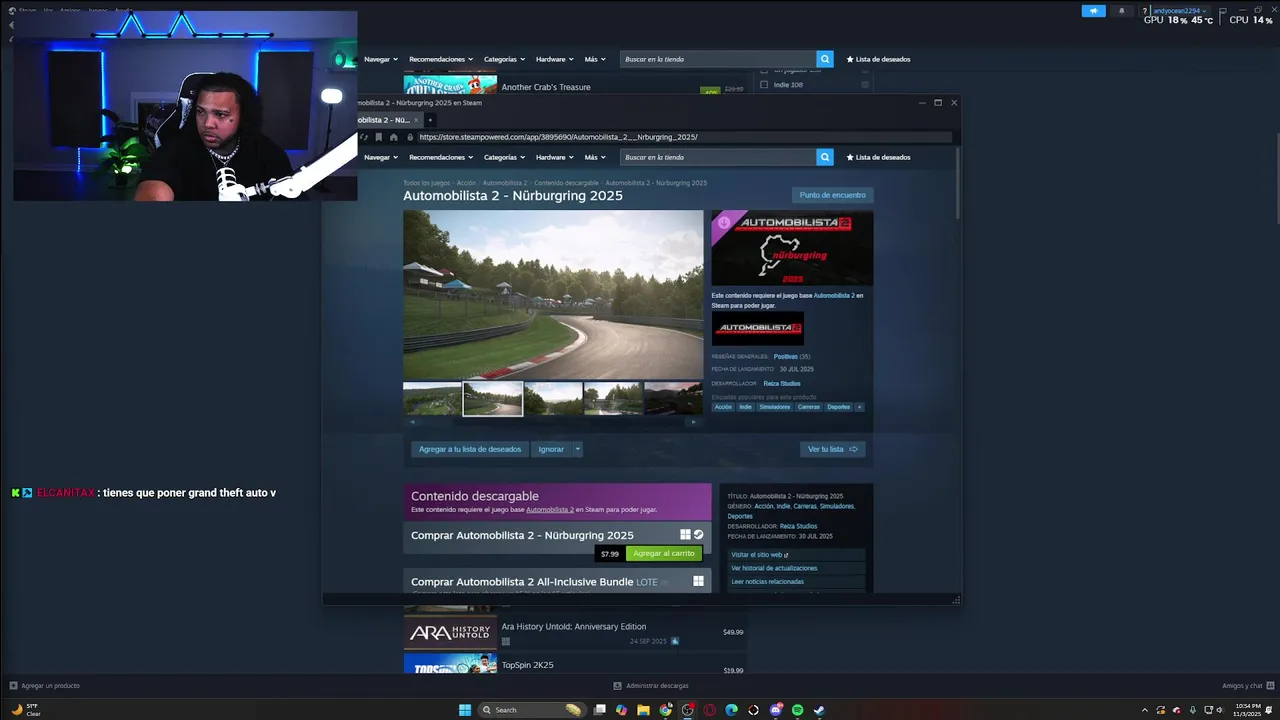The image size is (1280, 720).
Task: Open File Explorer from the taskbar
Action: coord(643,710)
